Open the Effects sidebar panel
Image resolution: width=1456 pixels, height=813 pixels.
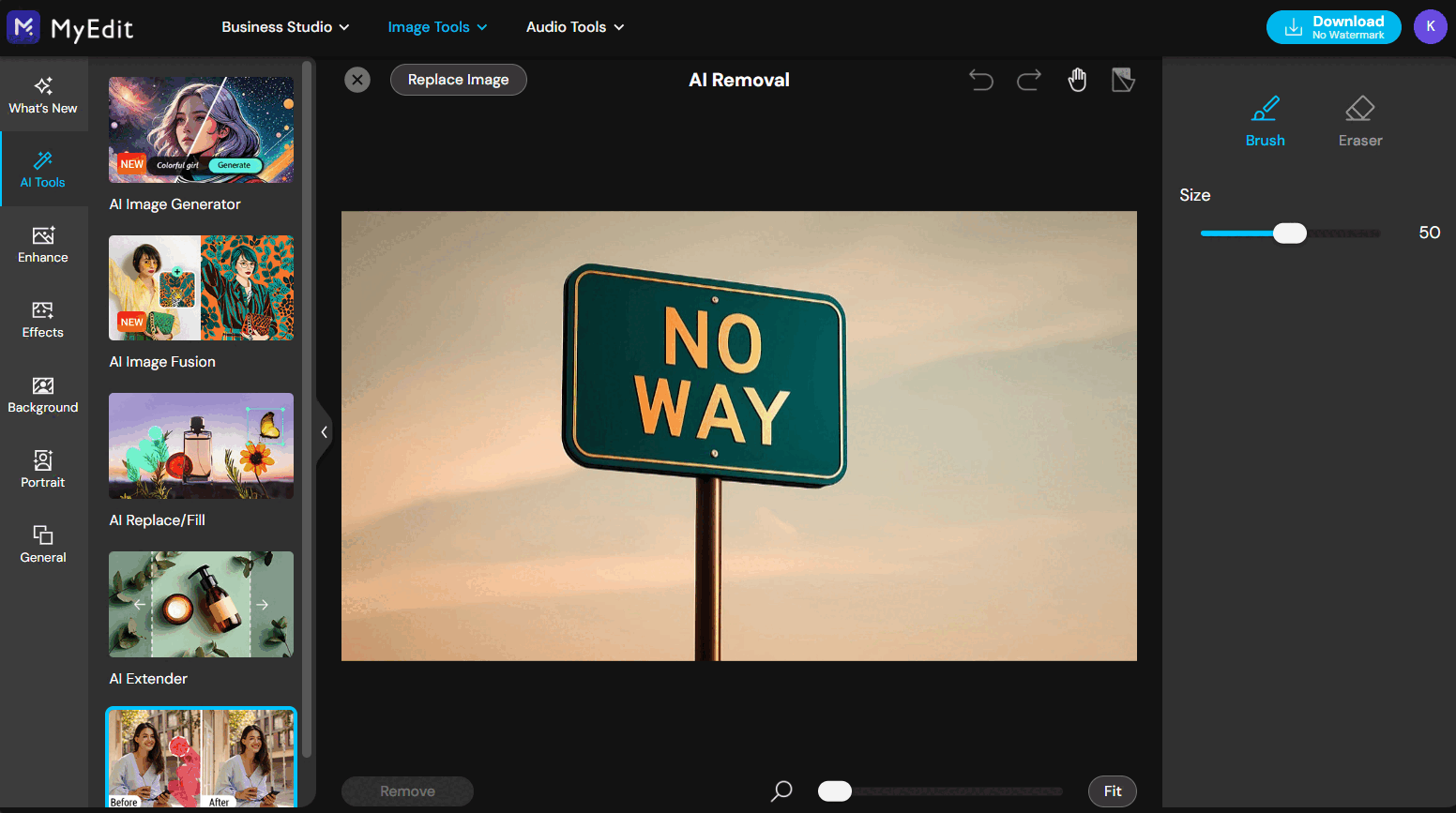(x=42, y=321)
